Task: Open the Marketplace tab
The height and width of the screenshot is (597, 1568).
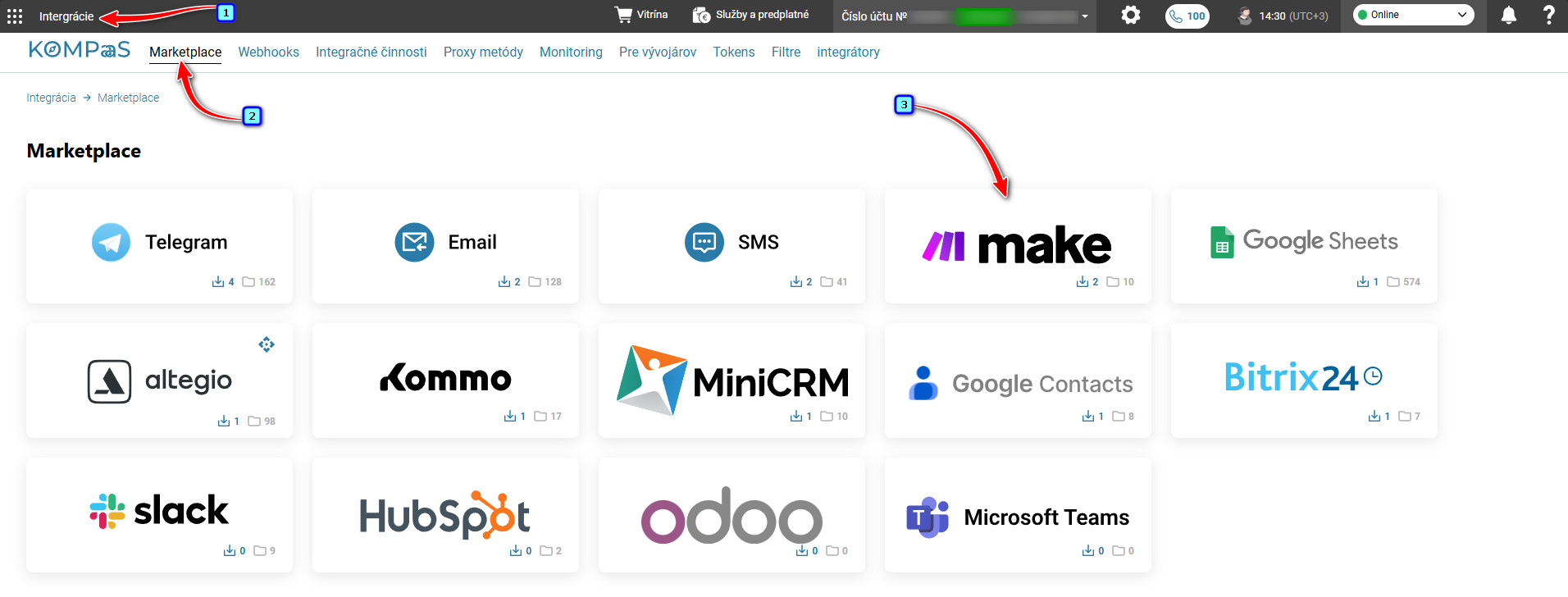Action: (185, 52)
